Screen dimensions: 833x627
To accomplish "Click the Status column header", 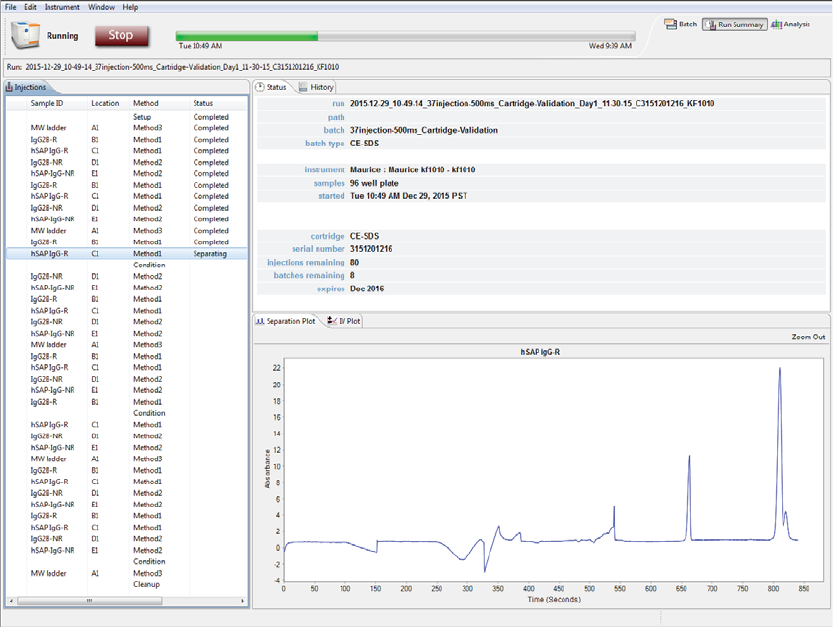I will click(203, 103).
